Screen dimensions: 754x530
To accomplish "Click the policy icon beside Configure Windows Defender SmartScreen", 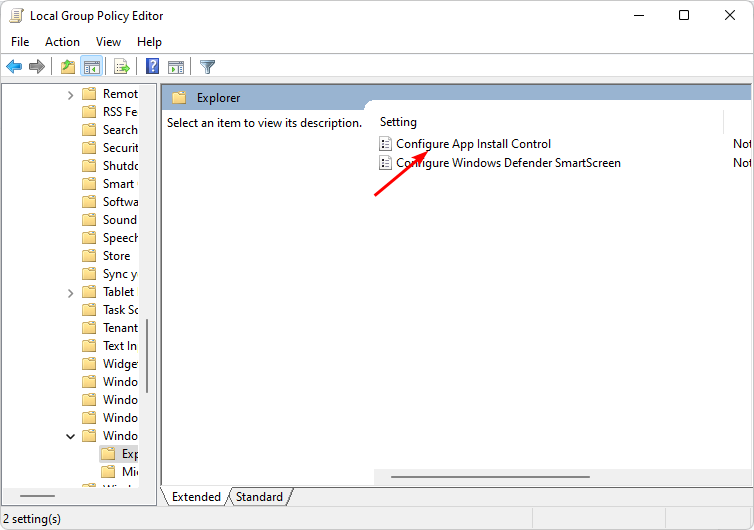I will (385, 163).
